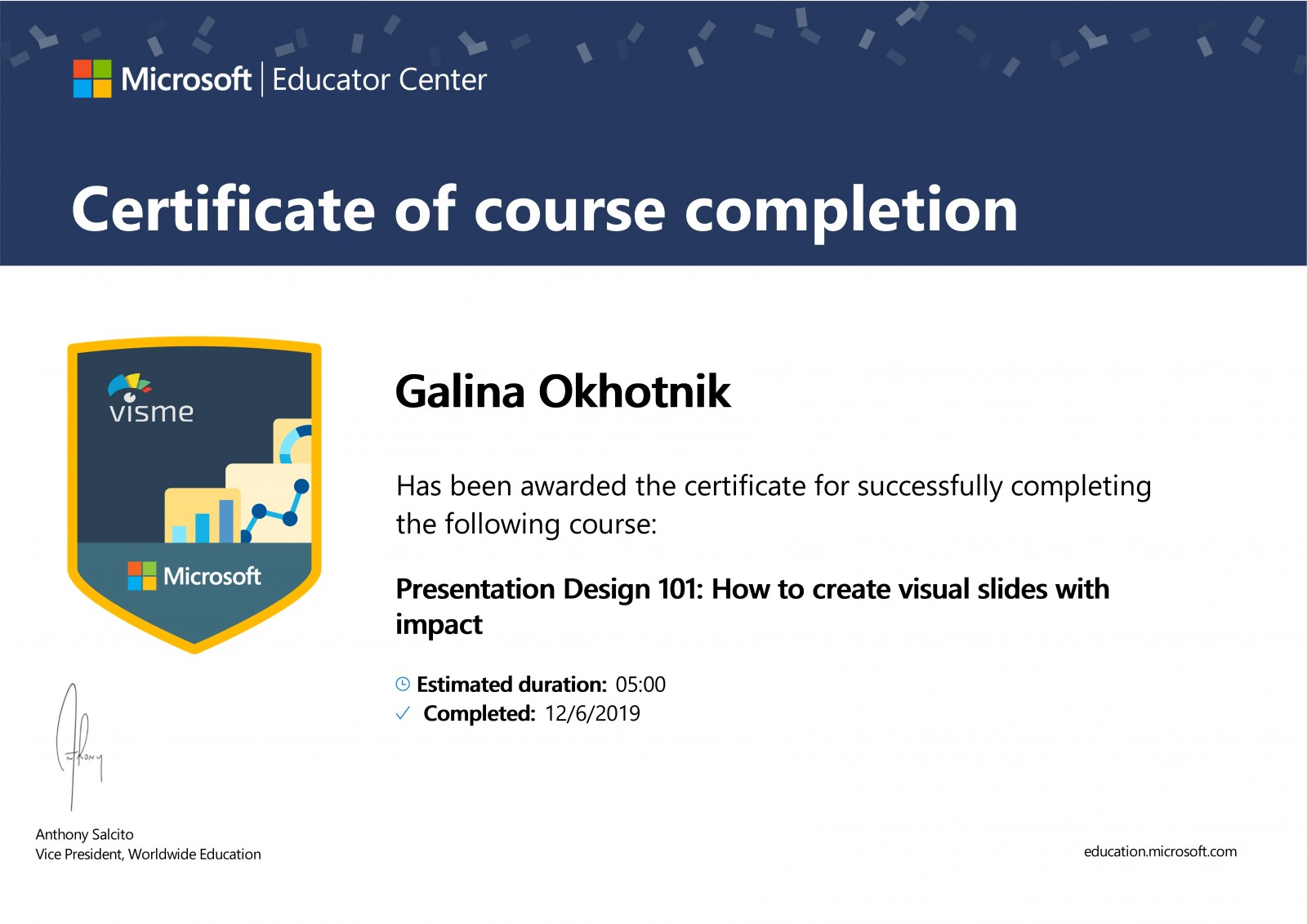Click the name 'Anthony Salcito' under signature

click(84, 834)
